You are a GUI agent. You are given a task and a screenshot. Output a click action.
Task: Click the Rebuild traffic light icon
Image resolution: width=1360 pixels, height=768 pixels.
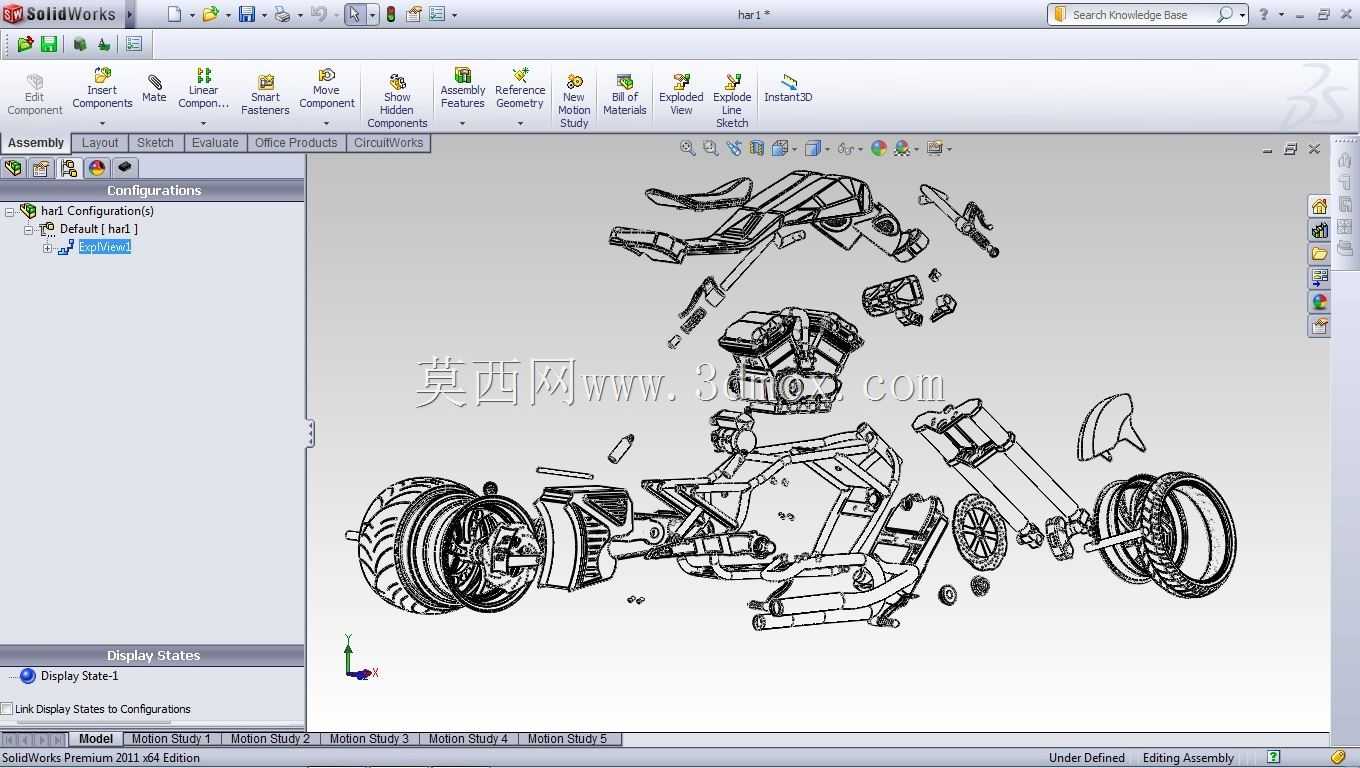point(390,14)
